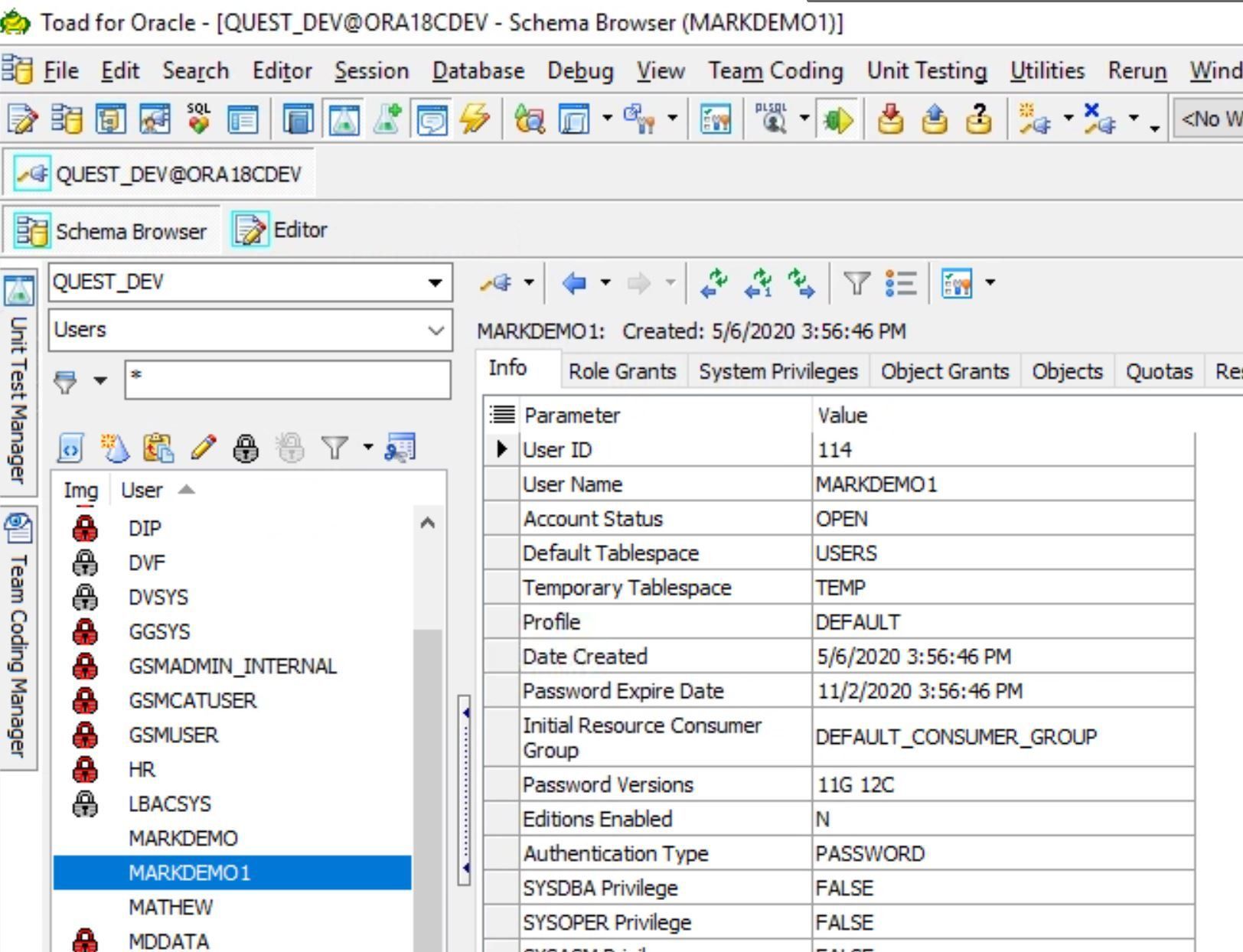Open the Unit Test Manager side panel

pyautogui.click(x=18, y=383)
